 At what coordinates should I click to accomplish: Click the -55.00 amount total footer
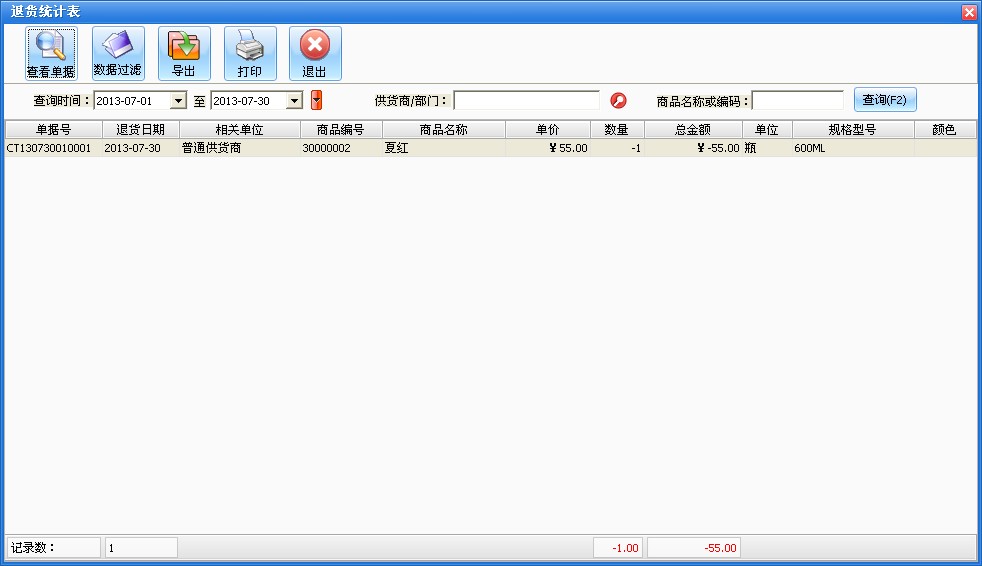(x=694, y=548)
